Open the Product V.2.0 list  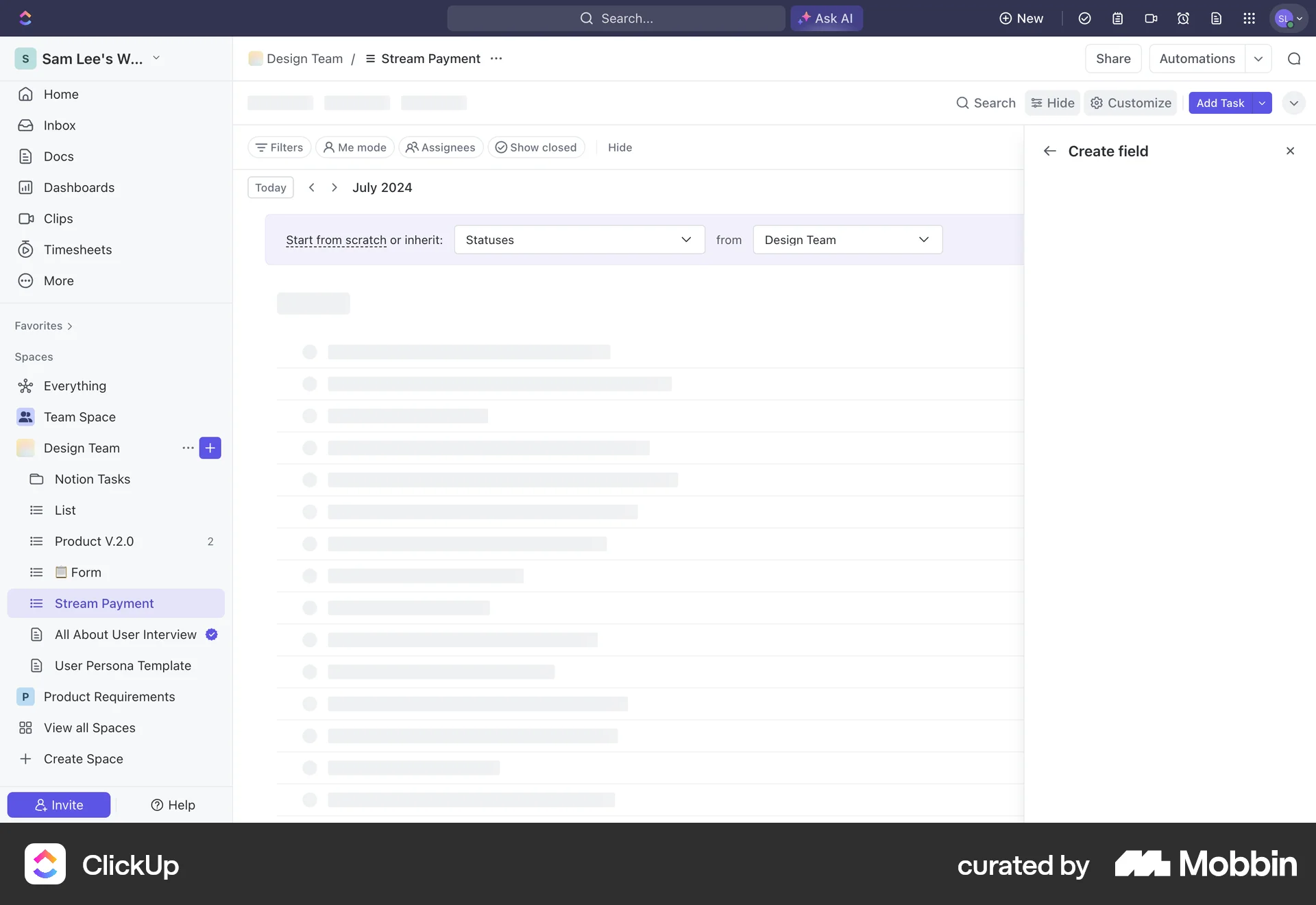(94, 541)
